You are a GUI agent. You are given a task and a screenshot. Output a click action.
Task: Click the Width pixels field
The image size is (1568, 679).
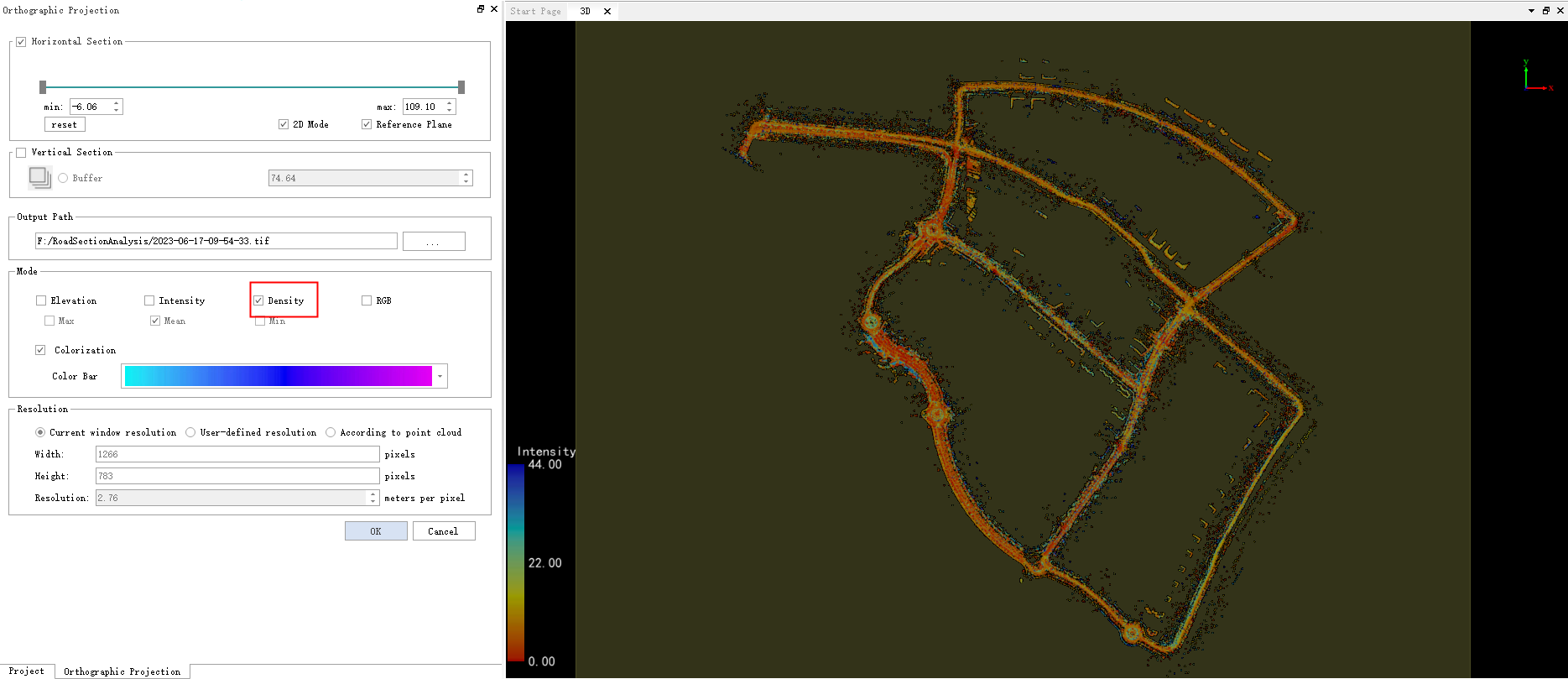coord(237,454)
